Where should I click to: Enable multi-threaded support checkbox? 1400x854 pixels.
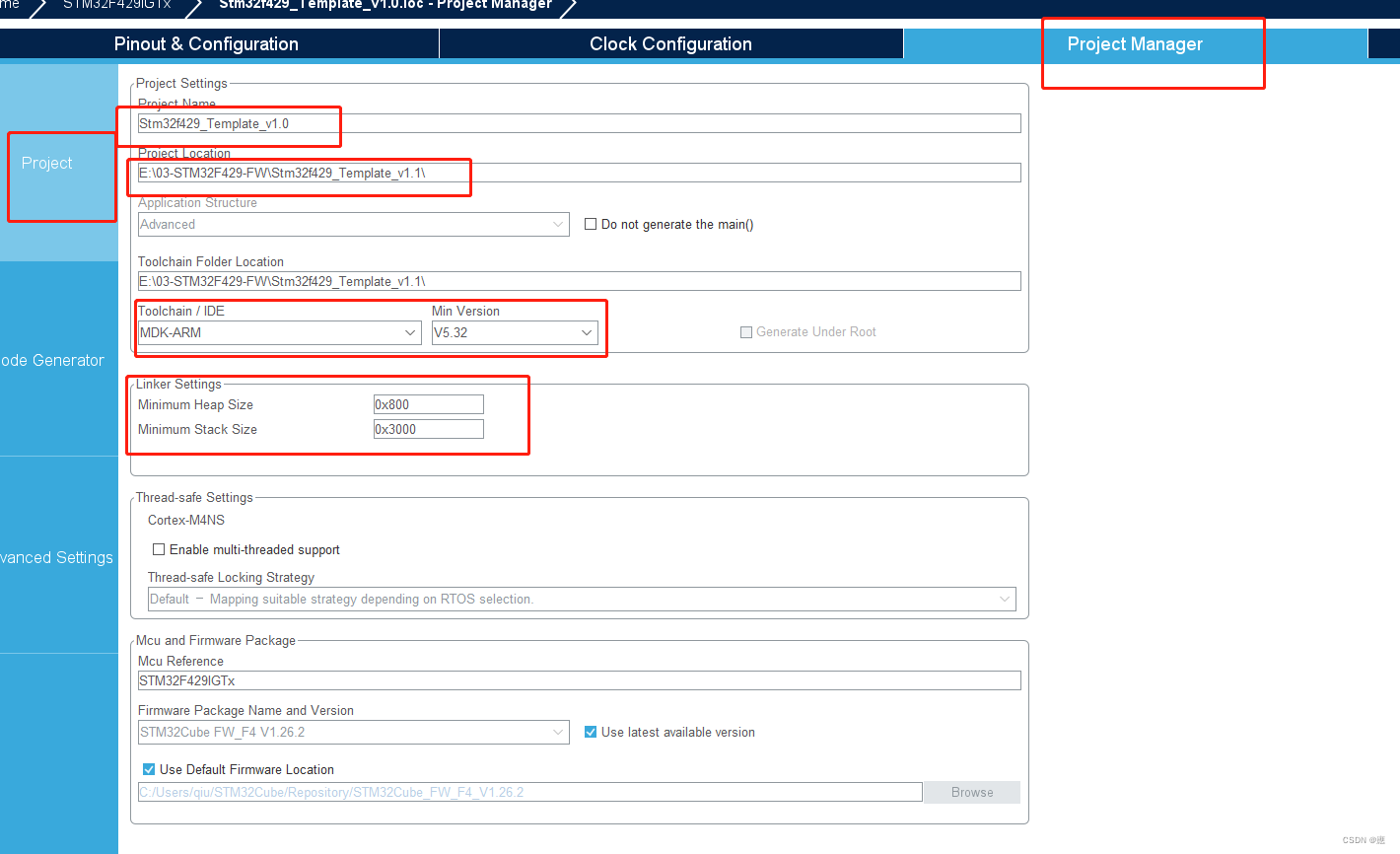tap(159, 549)
